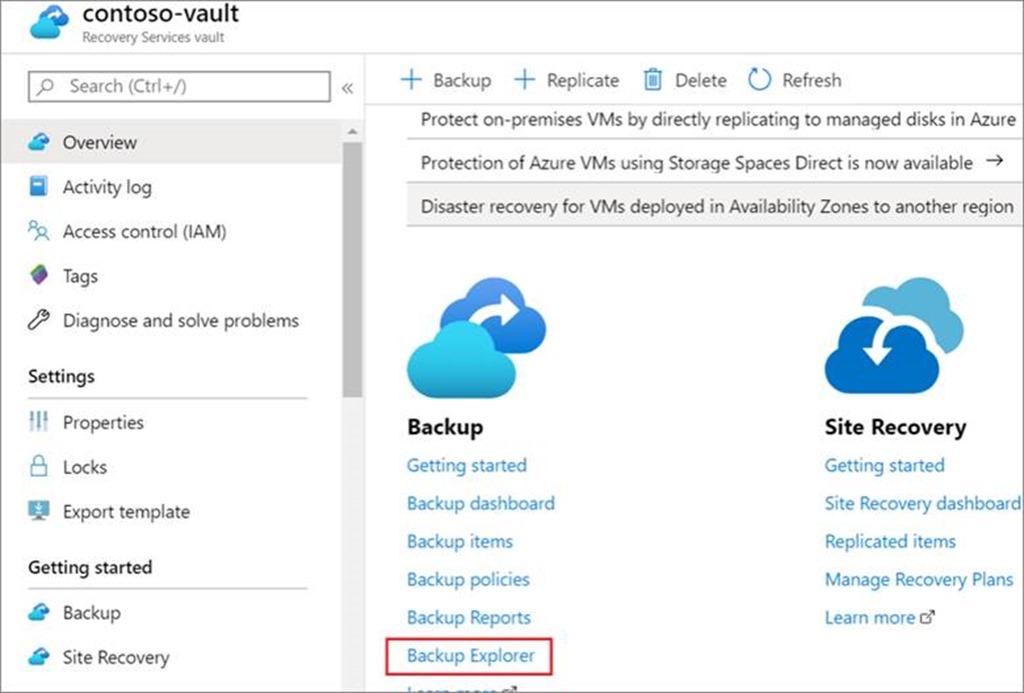Click the Properties sliders icon

(x=39, y=421)
